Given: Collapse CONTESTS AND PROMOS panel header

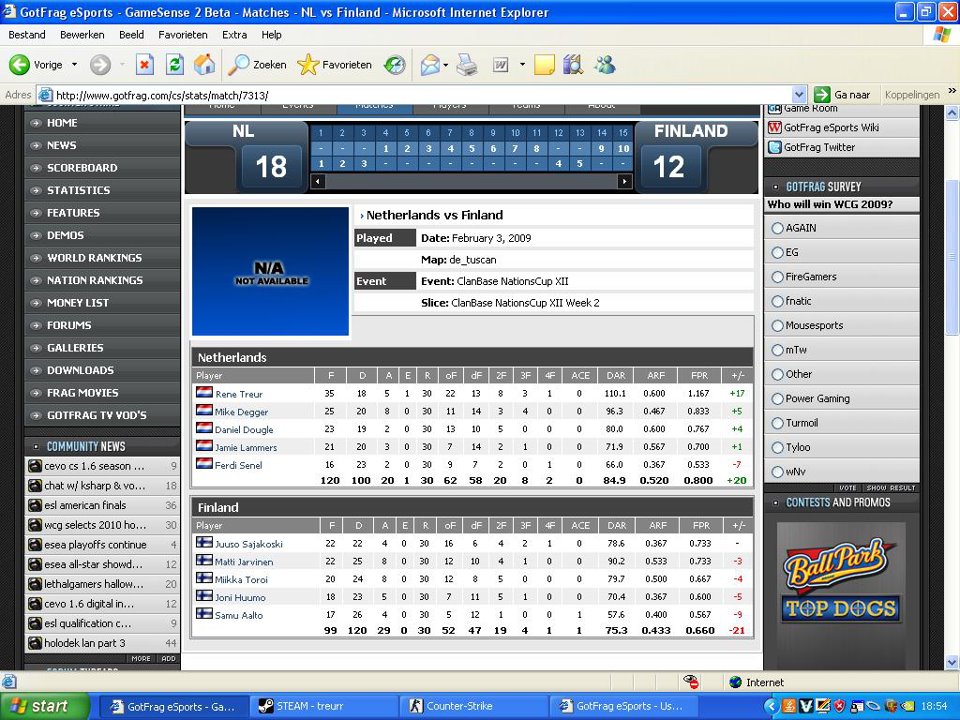Looking at the screenshot, I should [841, 503].
